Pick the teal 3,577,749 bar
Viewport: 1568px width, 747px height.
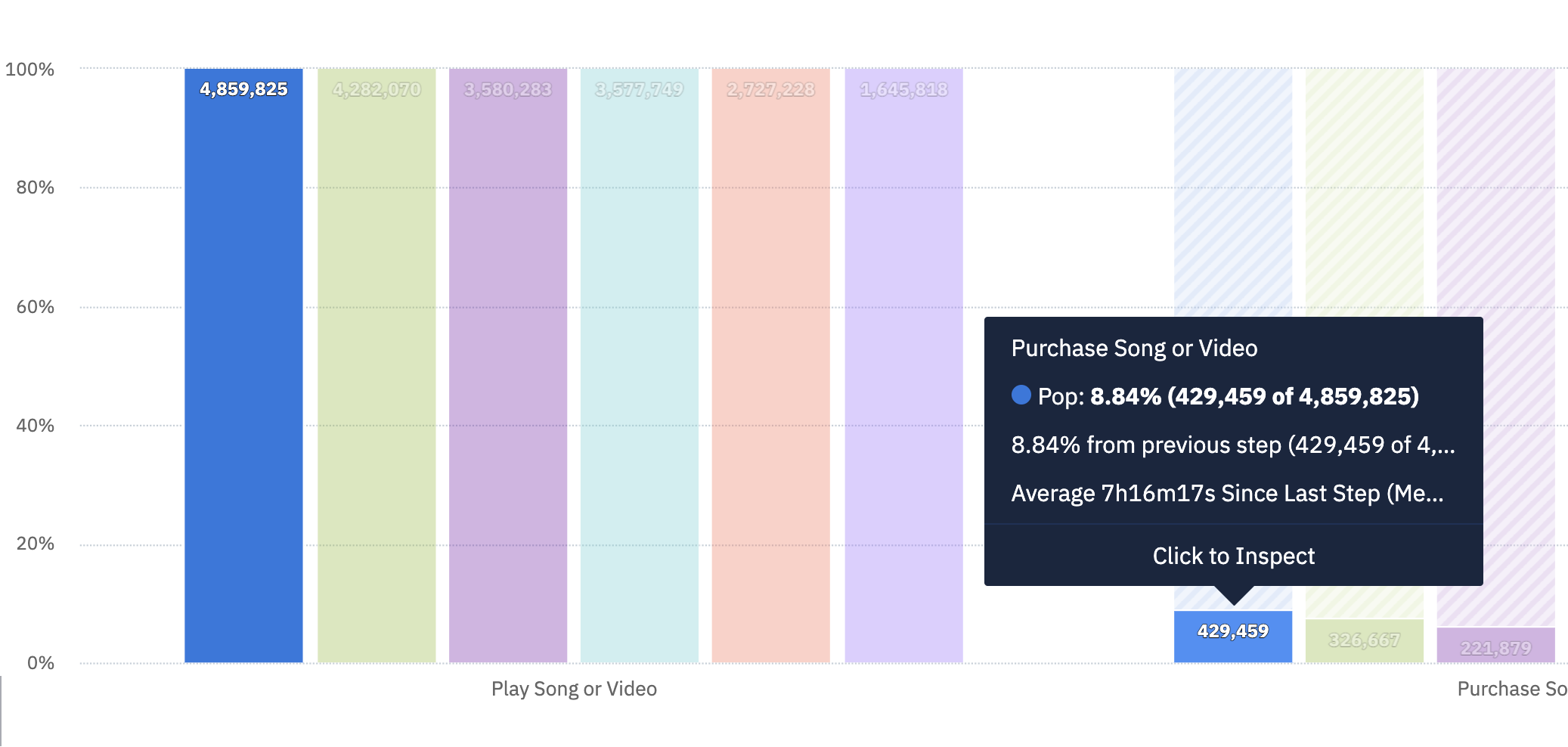[x=640, y=363]
